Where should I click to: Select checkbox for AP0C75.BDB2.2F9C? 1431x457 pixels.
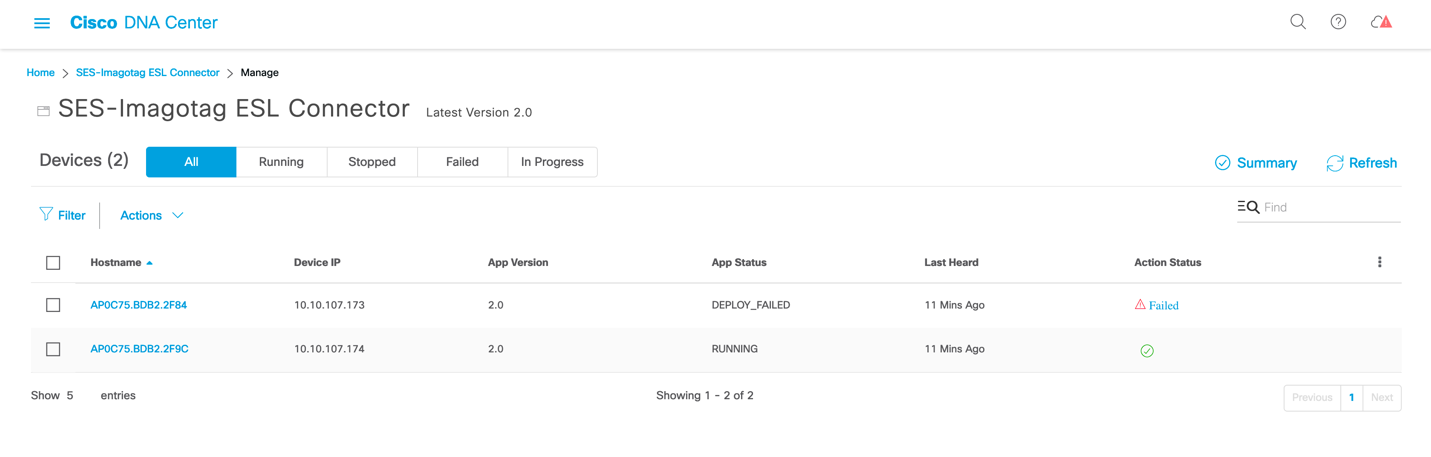53,349
